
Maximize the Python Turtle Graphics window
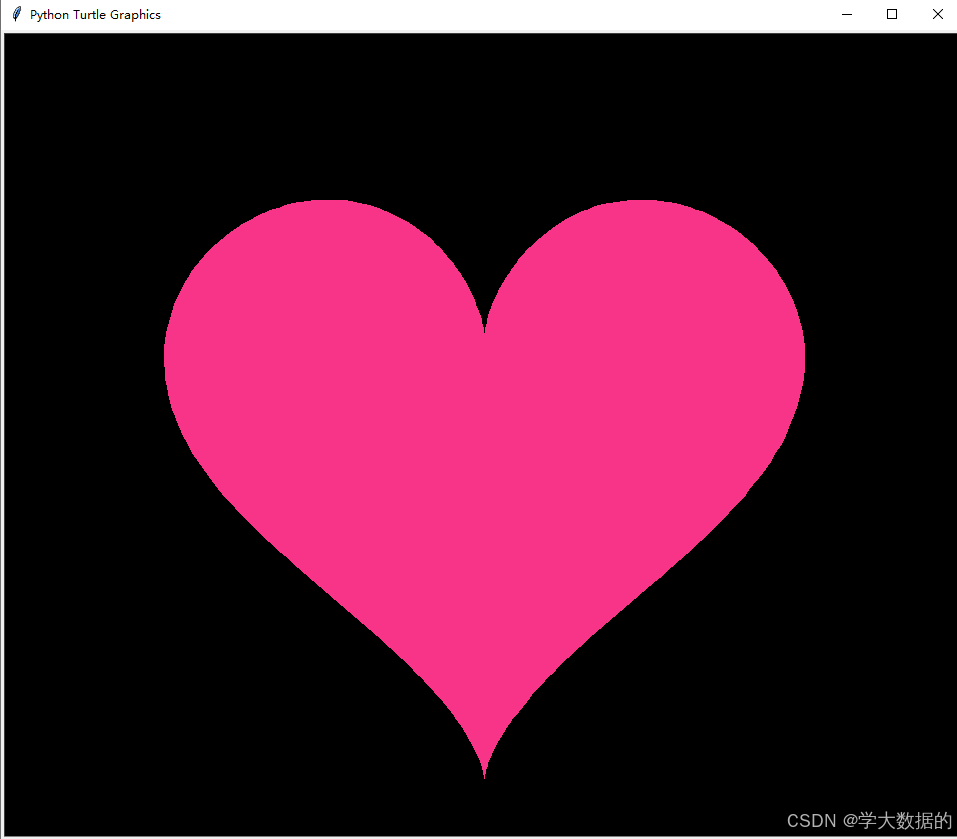892,14
